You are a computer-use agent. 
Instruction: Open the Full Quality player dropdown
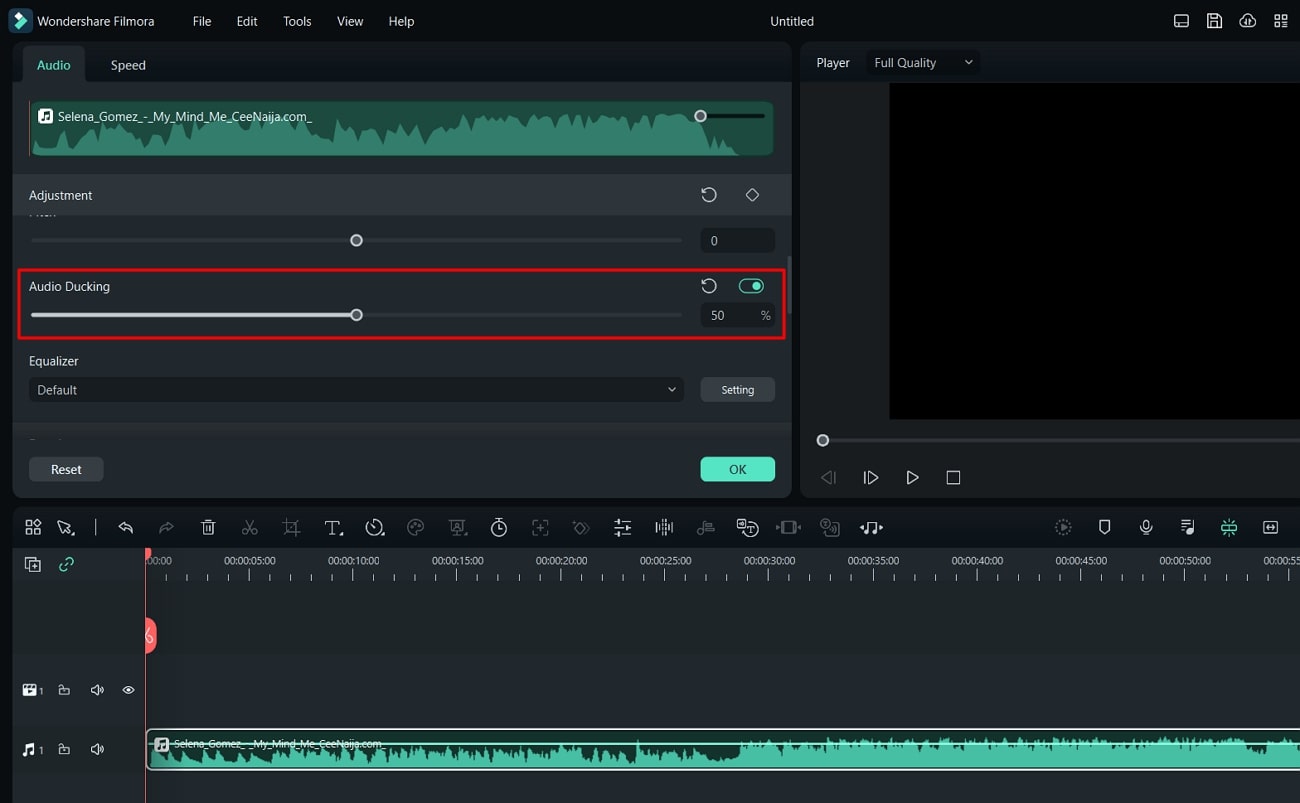[x=922, y=62]
